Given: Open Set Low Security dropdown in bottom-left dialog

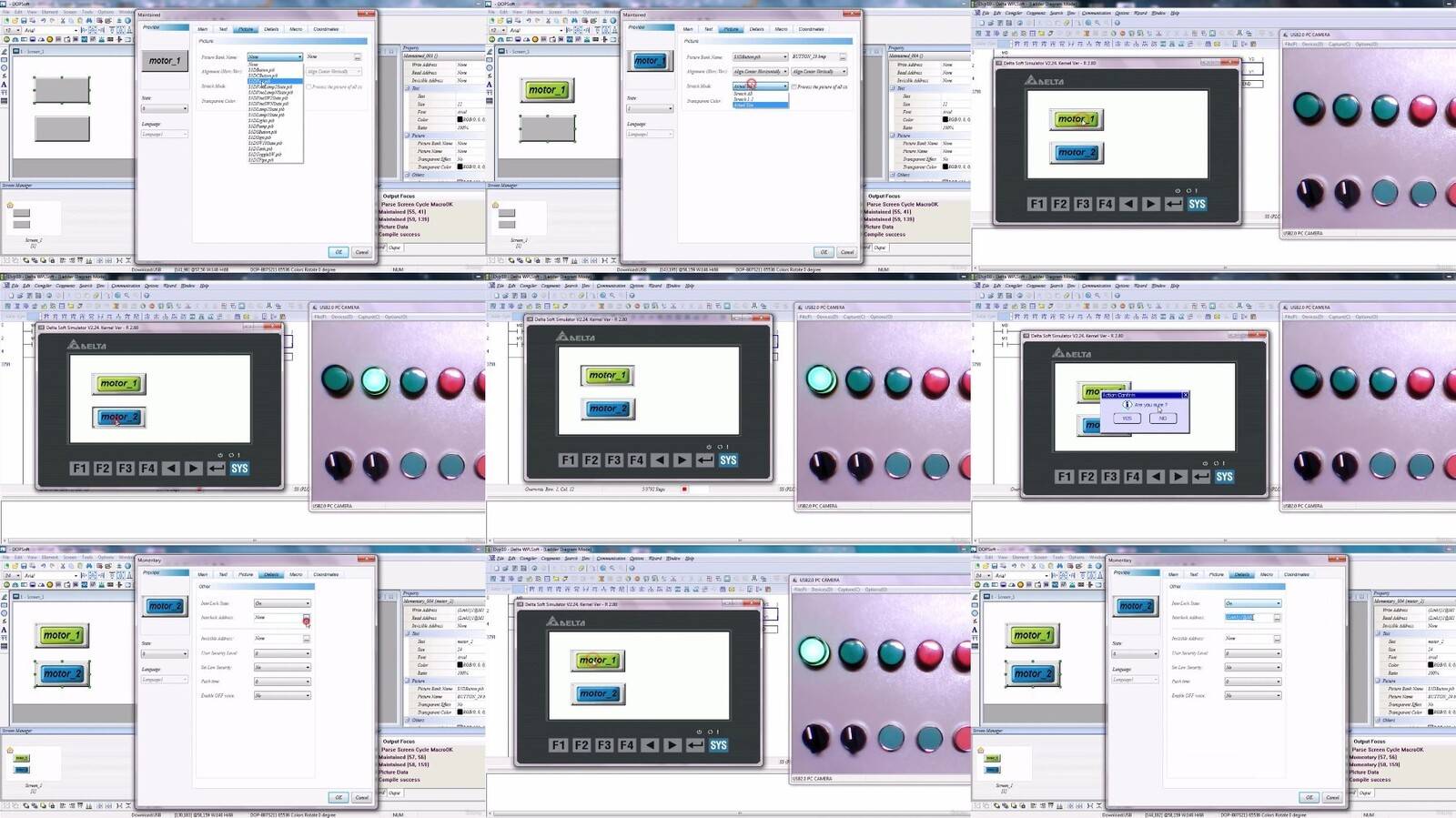Looking at the screenshot, I should 282,667.
